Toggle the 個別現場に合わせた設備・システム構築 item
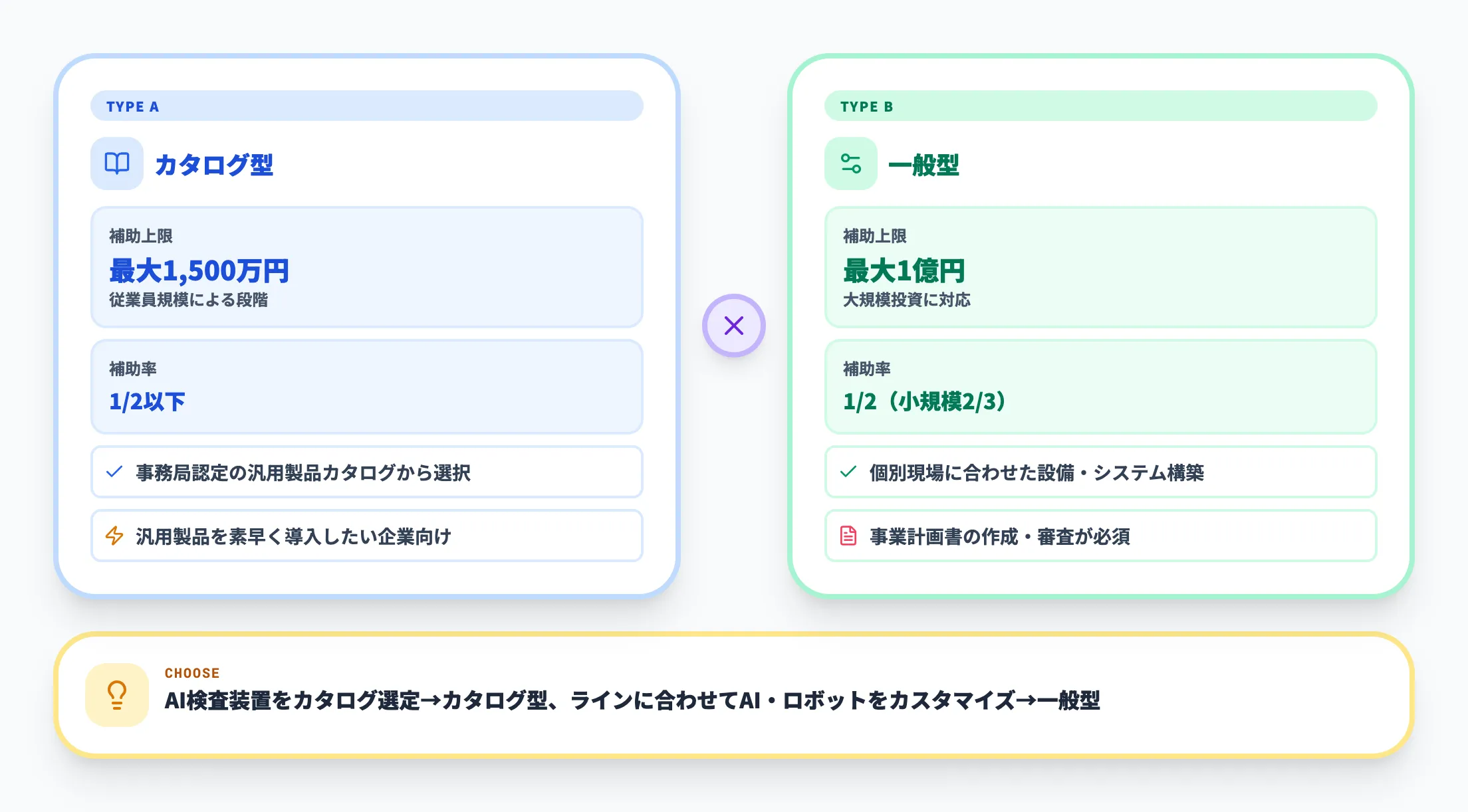 1100,472
